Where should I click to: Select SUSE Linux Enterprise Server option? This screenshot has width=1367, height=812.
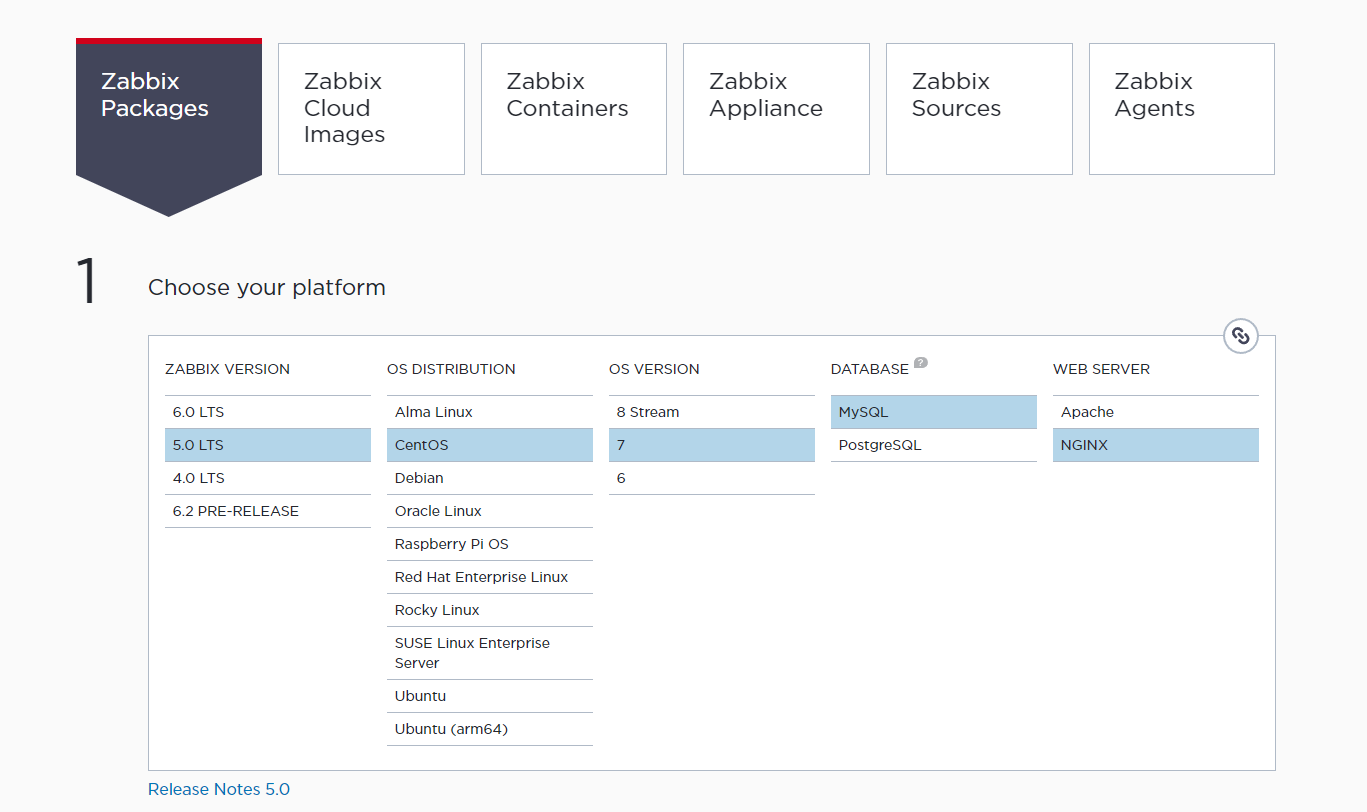click(x=489, y=653)
